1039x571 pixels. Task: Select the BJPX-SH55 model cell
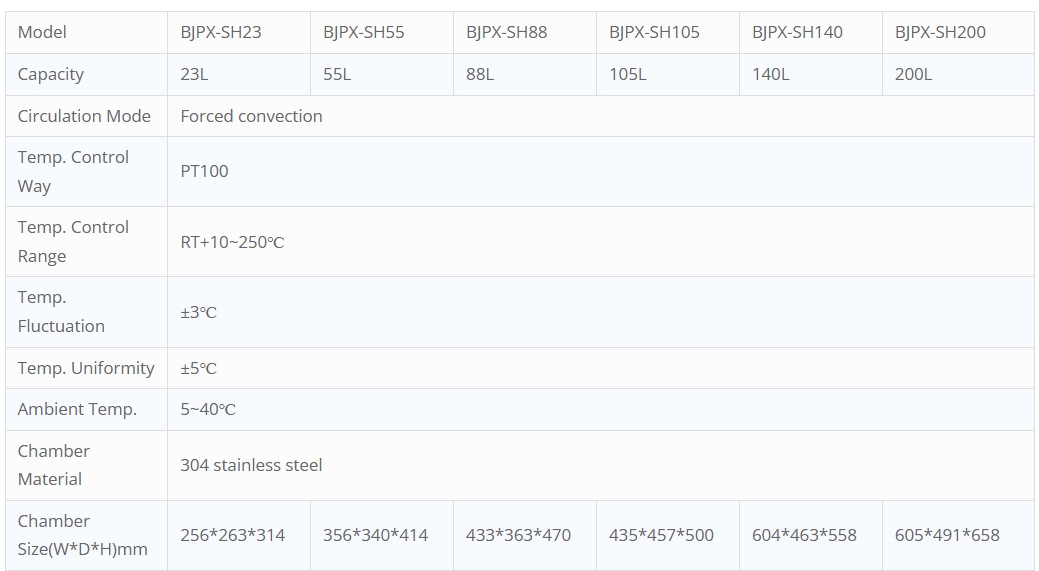363,32
